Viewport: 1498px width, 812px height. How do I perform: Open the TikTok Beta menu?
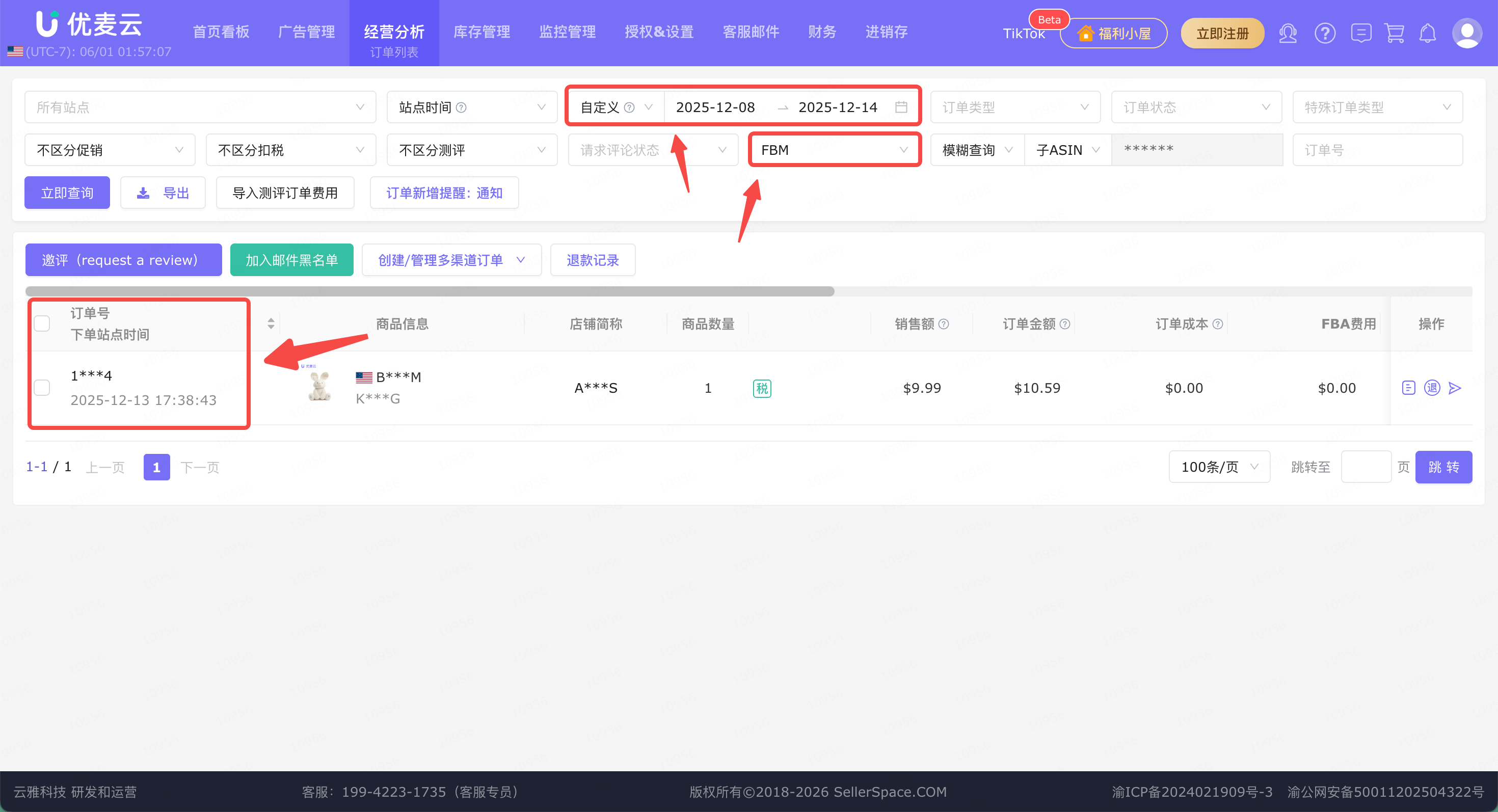1024,34
